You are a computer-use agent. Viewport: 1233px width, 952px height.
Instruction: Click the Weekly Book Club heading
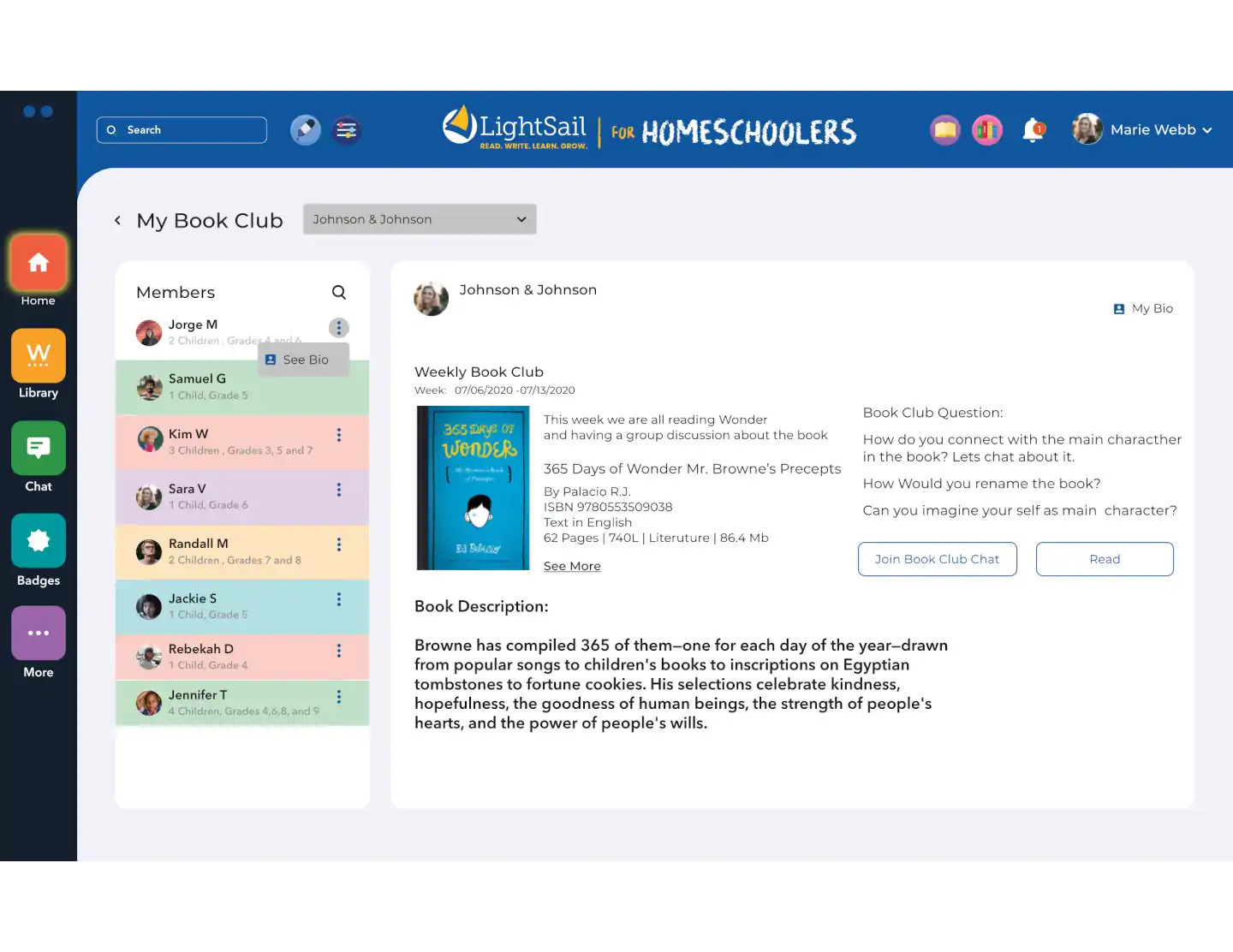click(479, 372)
